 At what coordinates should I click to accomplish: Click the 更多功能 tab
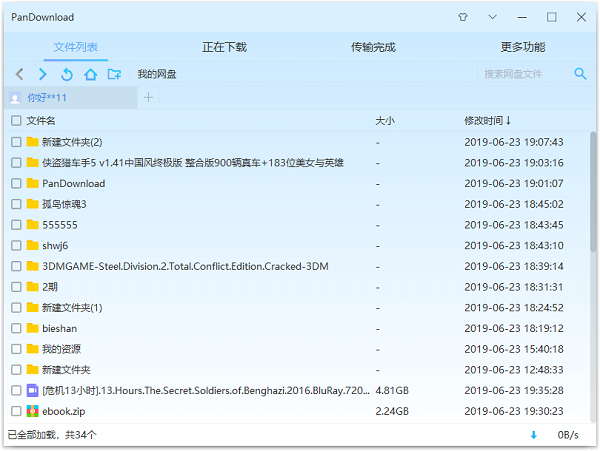tap(523, 47)
